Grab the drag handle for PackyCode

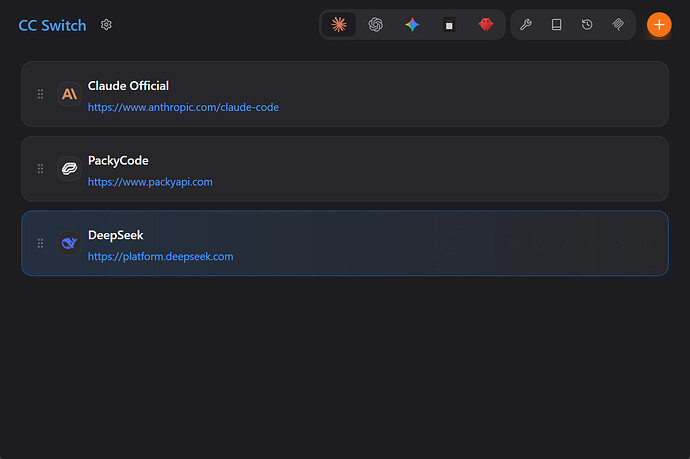40,169
